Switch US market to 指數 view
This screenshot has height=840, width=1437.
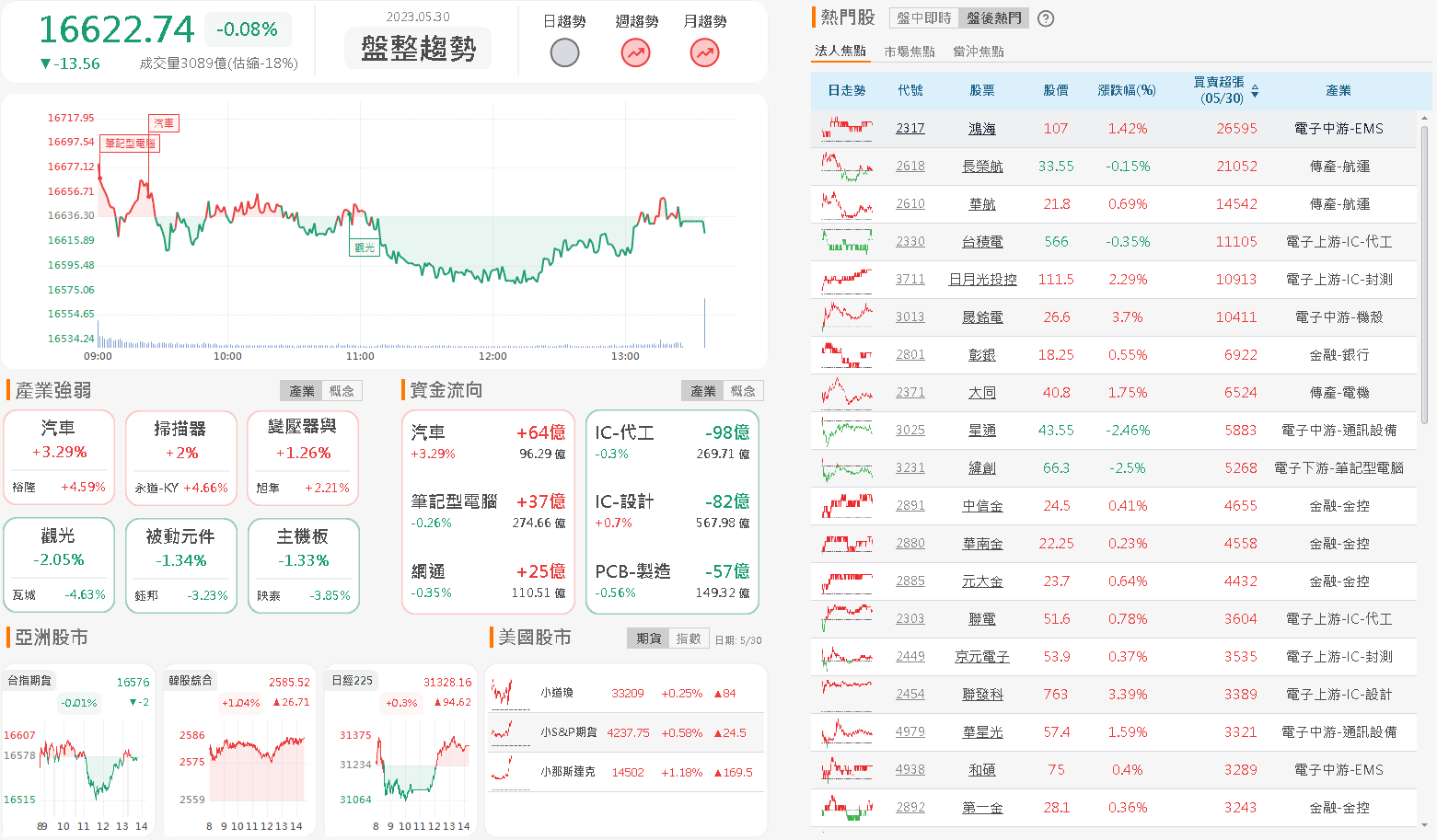point(689,639)
